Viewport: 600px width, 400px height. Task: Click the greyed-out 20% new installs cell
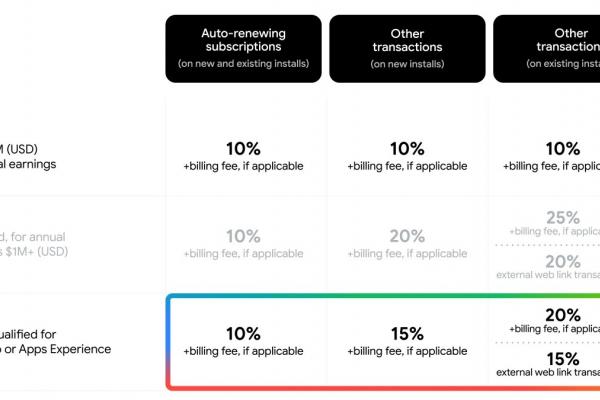coord(407,243)
